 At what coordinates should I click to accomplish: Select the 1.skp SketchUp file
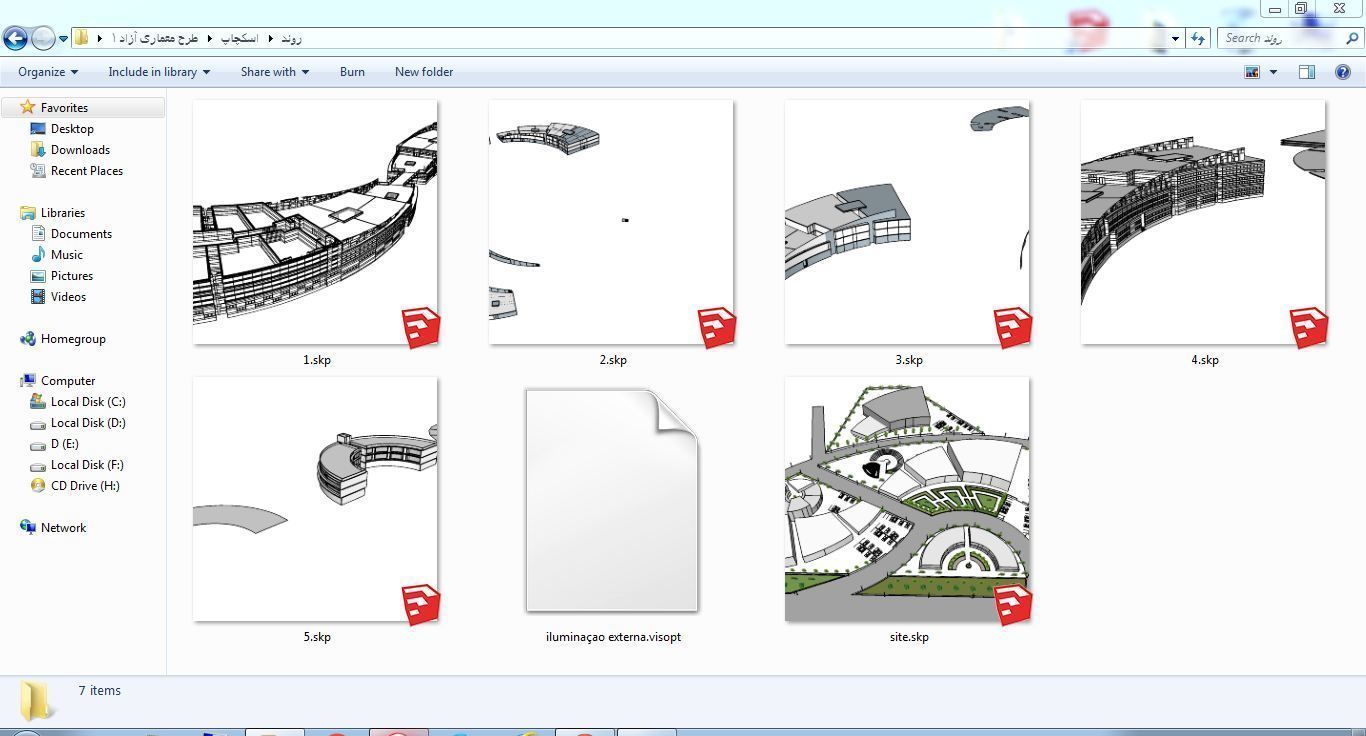315,222
